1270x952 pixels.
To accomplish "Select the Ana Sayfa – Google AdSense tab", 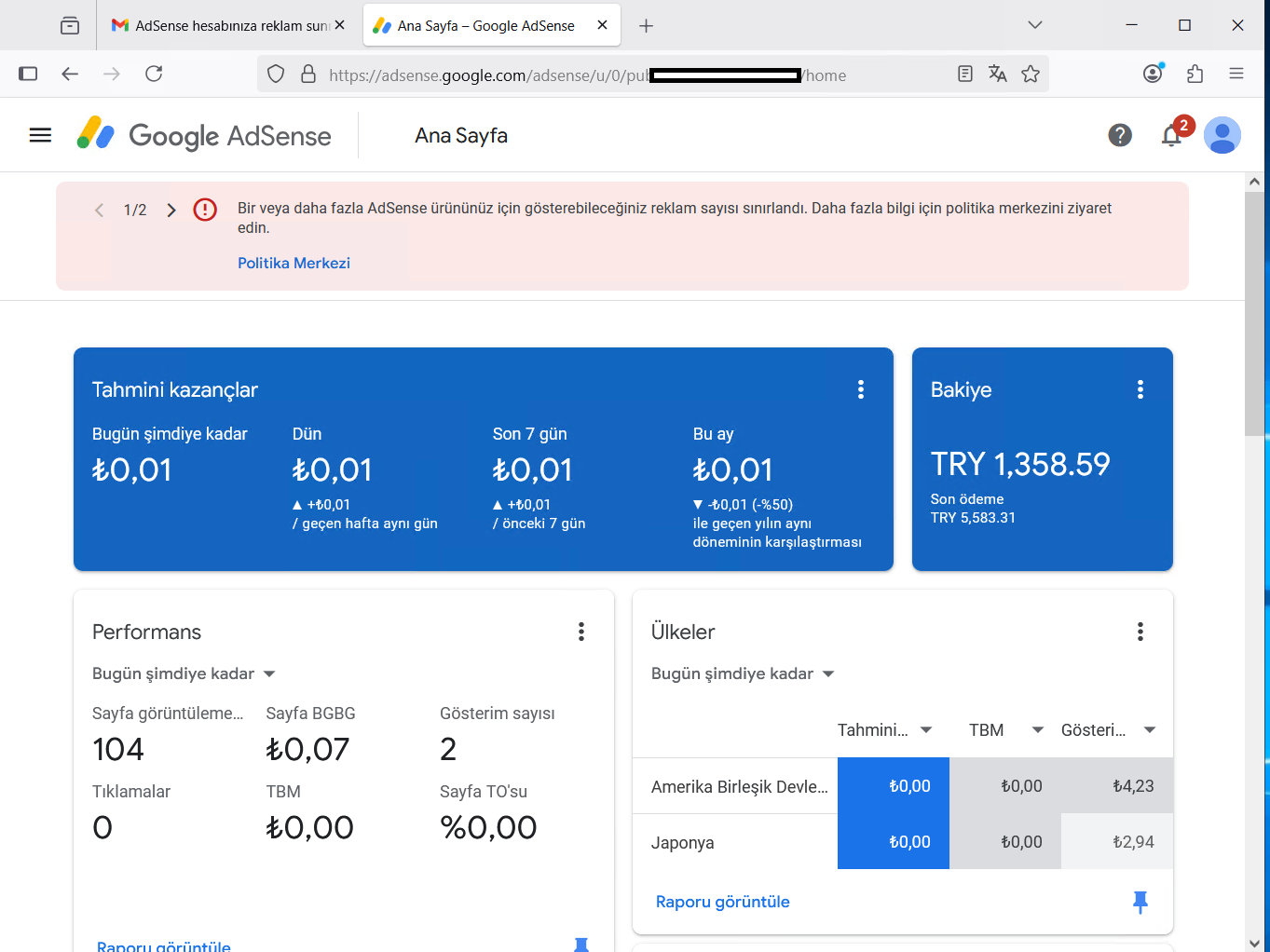I will [491, 25].
